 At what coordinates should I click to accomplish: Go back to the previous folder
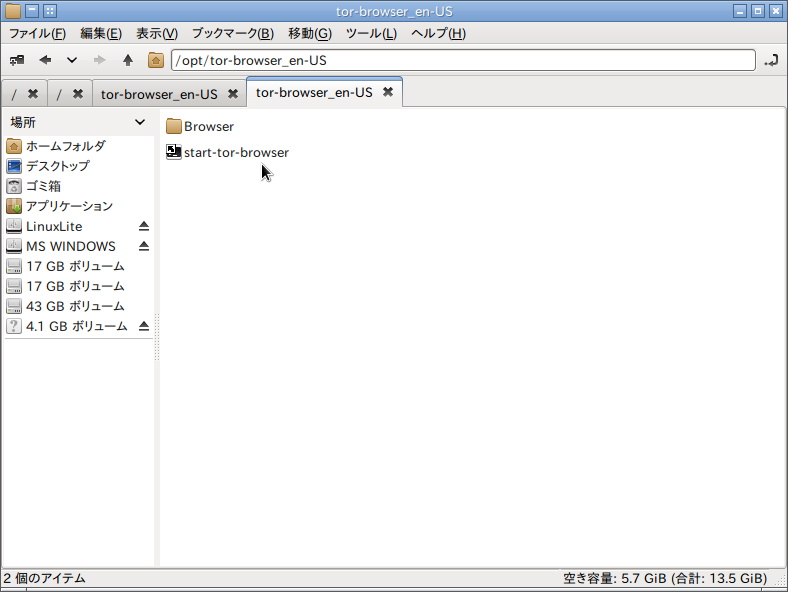point(45,60)
